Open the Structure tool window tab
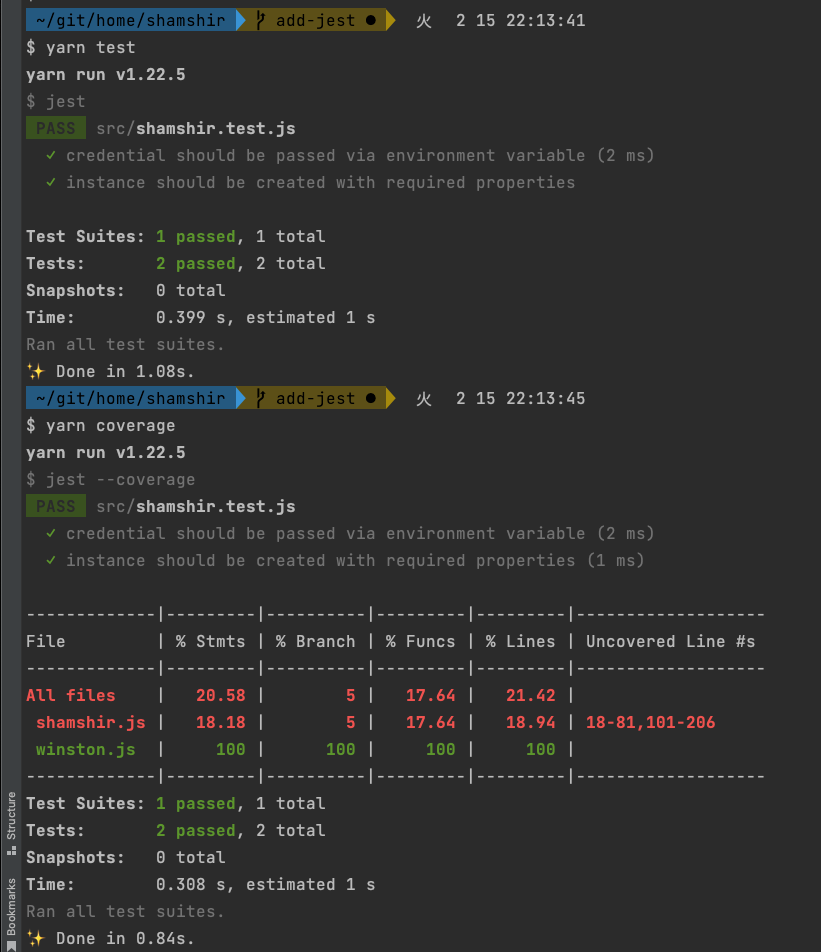 pyautogui.click(x=11, y=823)
